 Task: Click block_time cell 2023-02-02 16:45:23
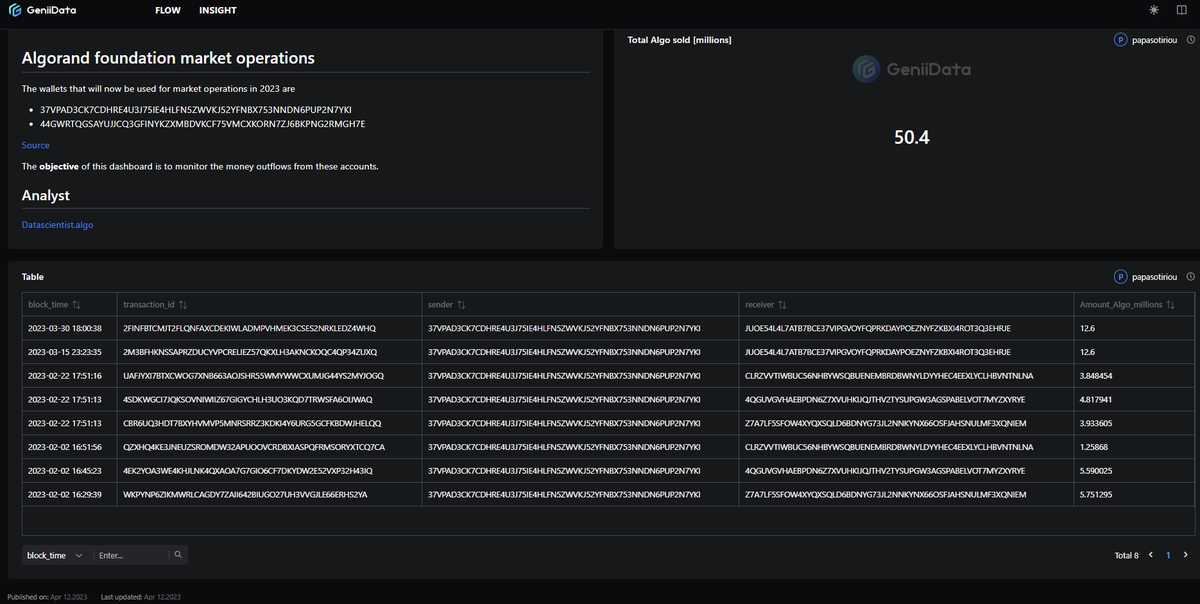pyautogui.click(x=65, y=470)
